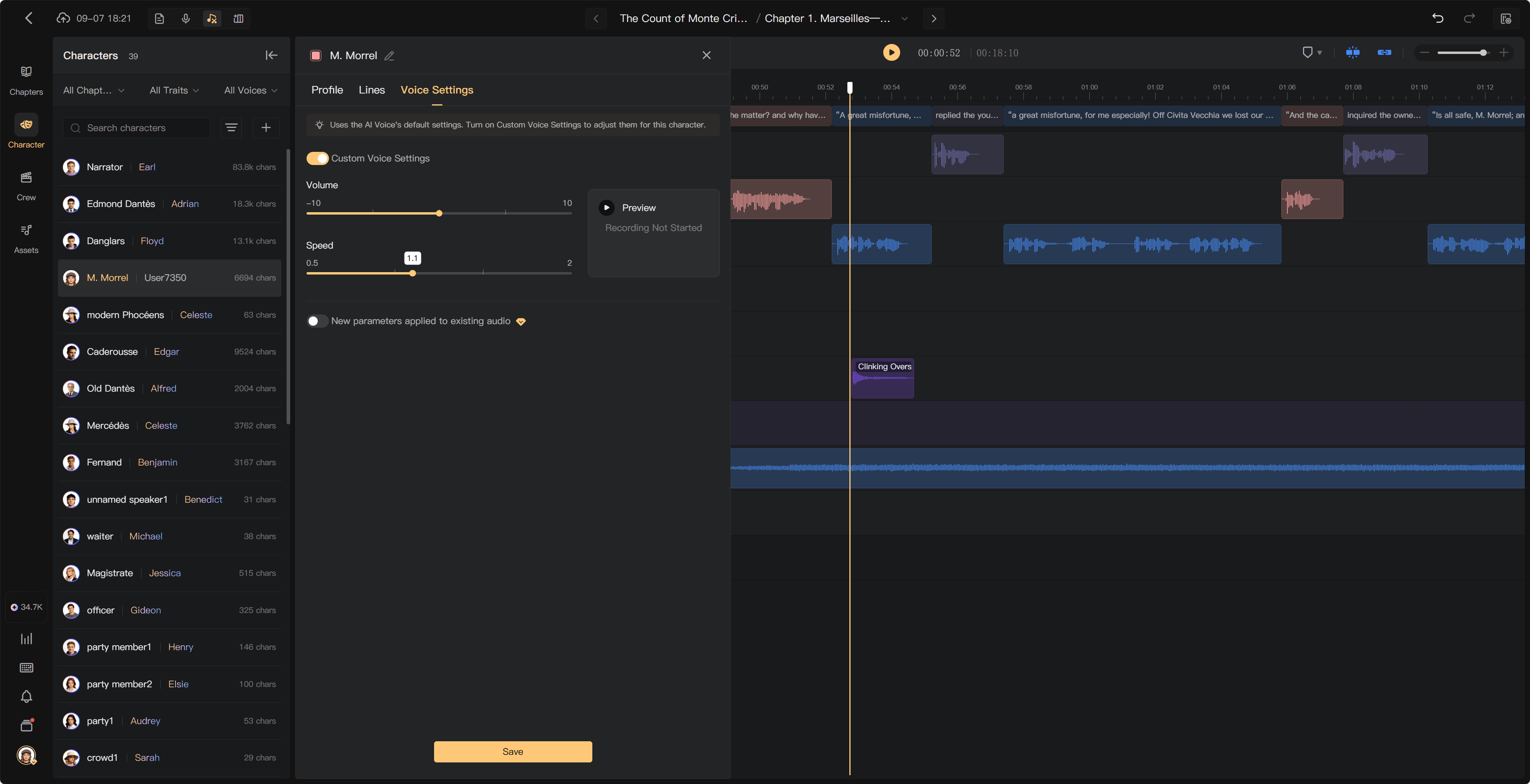Click the undo arrow
Screen dimensions: 1530x784
pyautogui.click(x=1437, y=18)
